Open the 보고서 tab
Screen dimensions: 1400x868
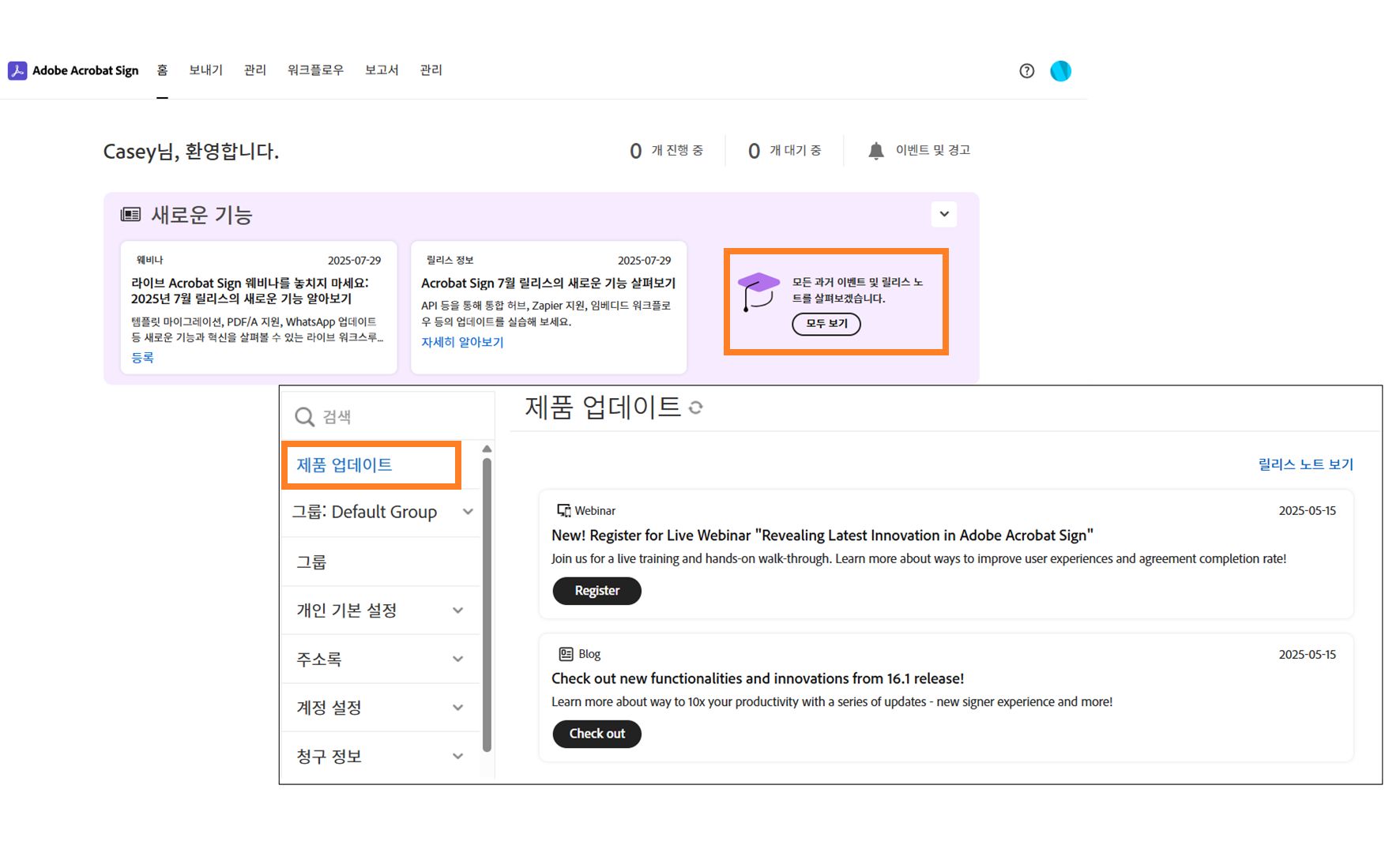point(382,70)
